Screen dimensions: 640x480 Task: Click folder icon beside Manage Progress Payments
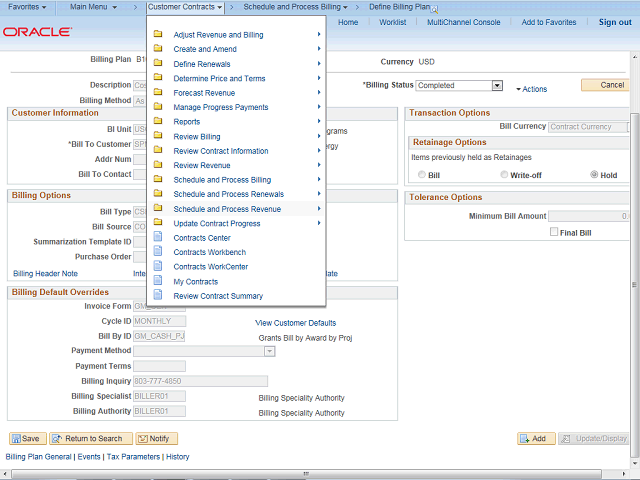[x=158, y=106]
